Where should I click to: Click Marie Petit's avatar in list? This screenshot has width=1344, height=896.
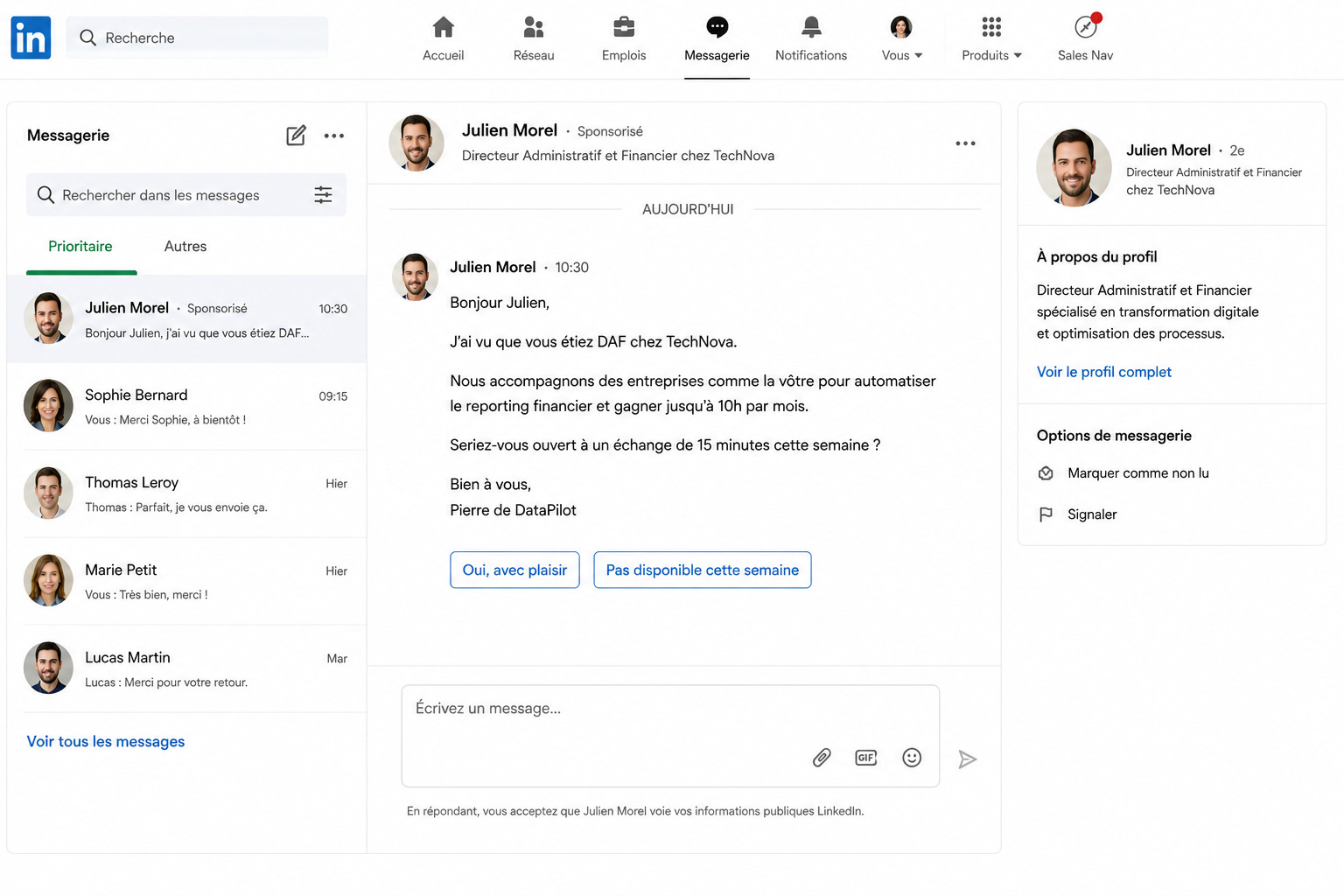(48, 581)
